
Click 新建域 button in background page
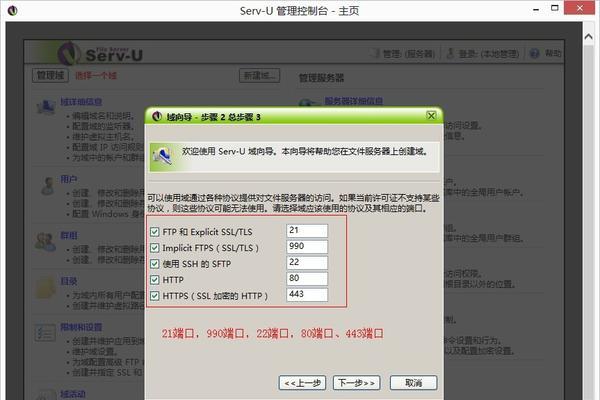pyautogui.click(x=259, y=75)
